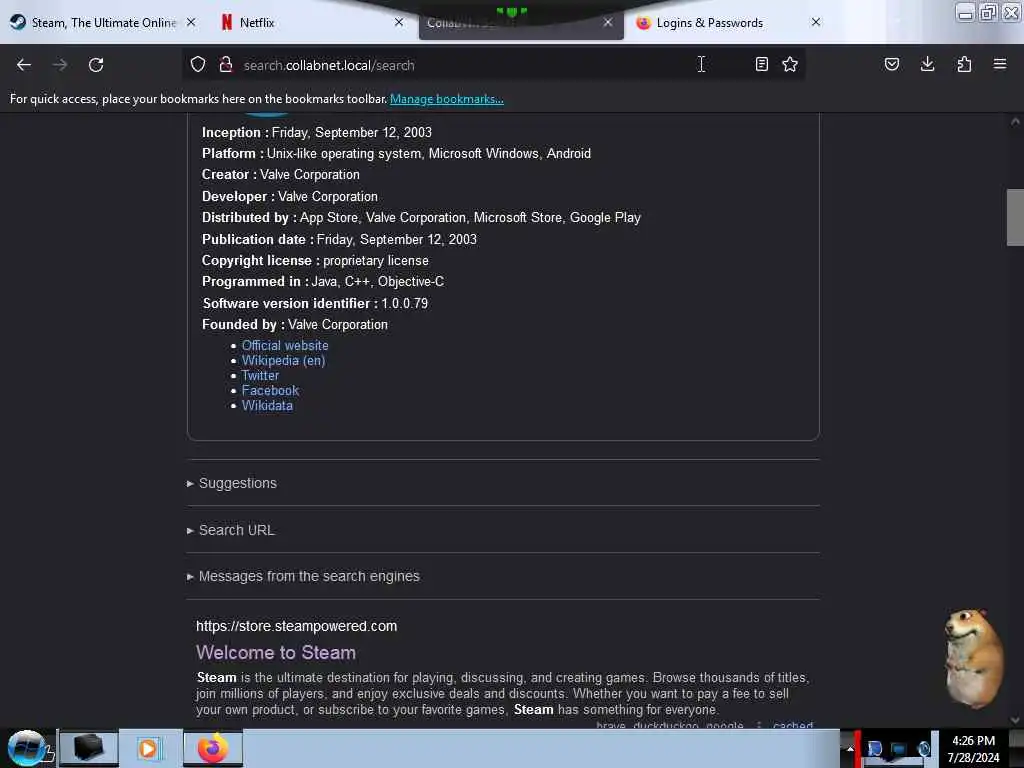Open the tracking protection shield icon
The width and height of the screenshot is (1024, 768).
click(198, 65)
